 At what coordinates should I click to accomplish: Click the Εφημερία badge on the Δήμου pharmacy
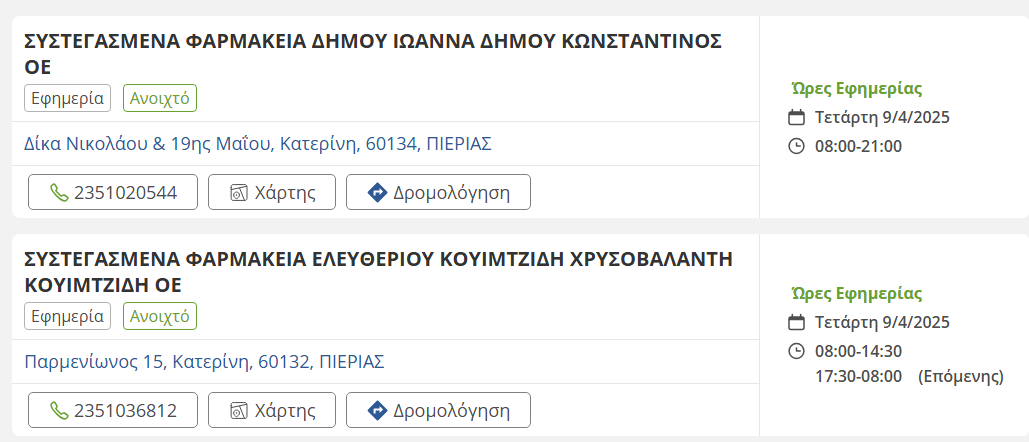(67, 98)
